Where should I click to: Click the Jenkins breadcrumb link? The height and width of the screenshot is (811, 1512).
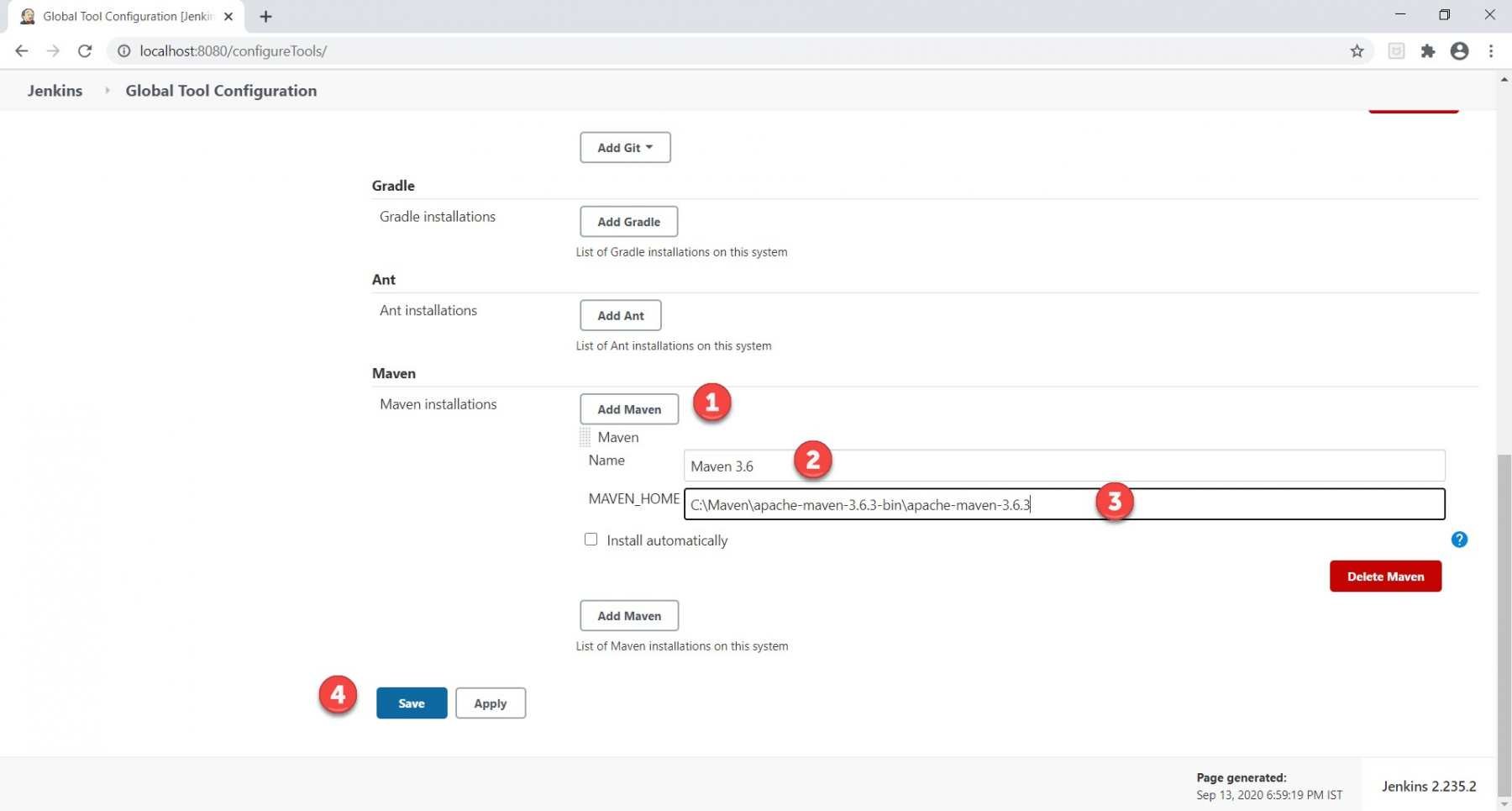coord(54,90)
